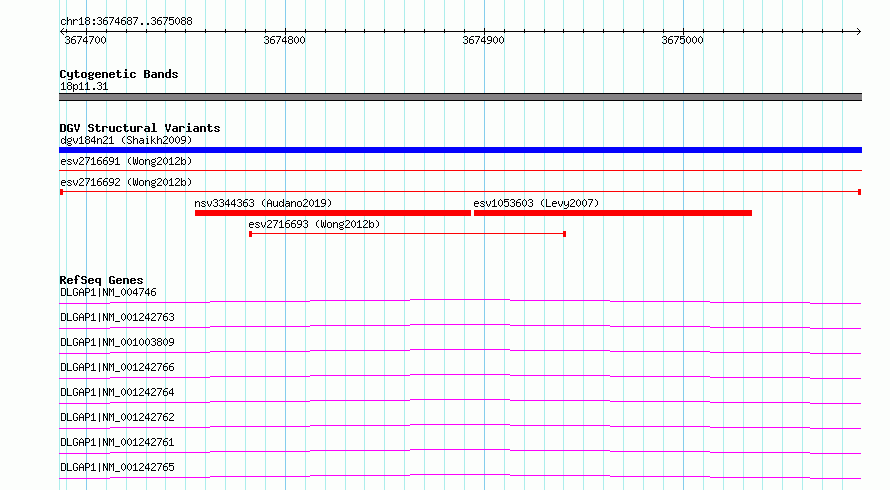Viewport: 890px width, 490px height.
Task: Click ruler position 3674900
Action: click(x=483, y=40)
